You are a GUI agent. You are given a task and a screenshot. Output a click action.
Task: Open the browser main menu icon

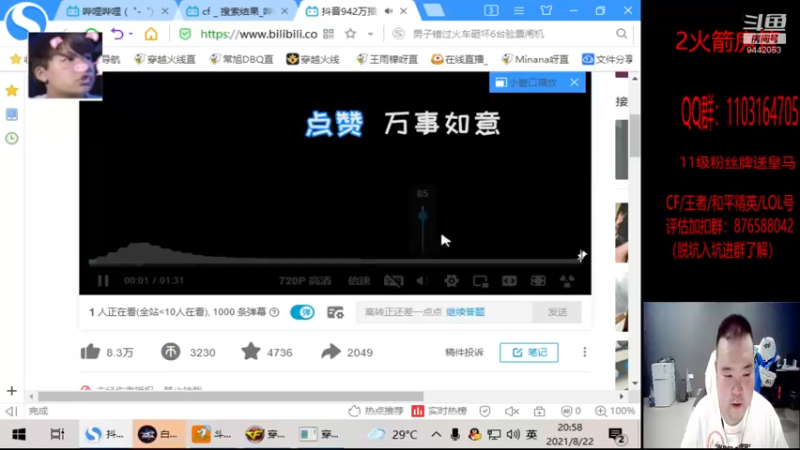pos(519,10)
